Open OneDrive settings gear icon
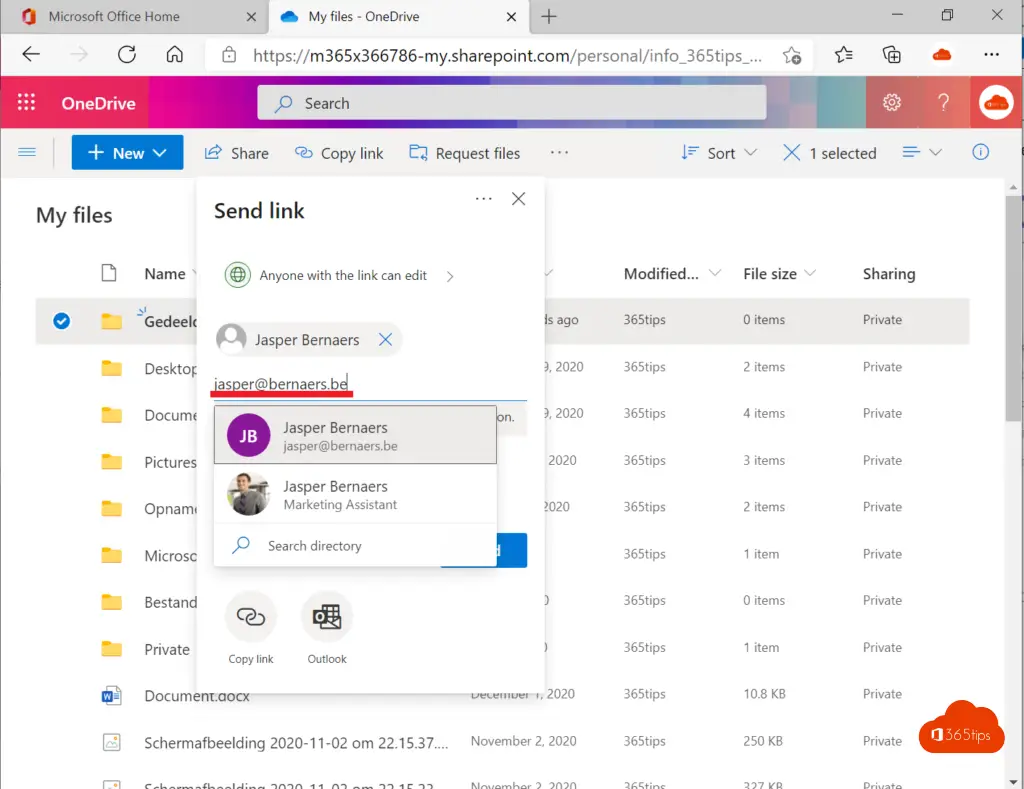The image size is (1024, 789). click(891, 103)
